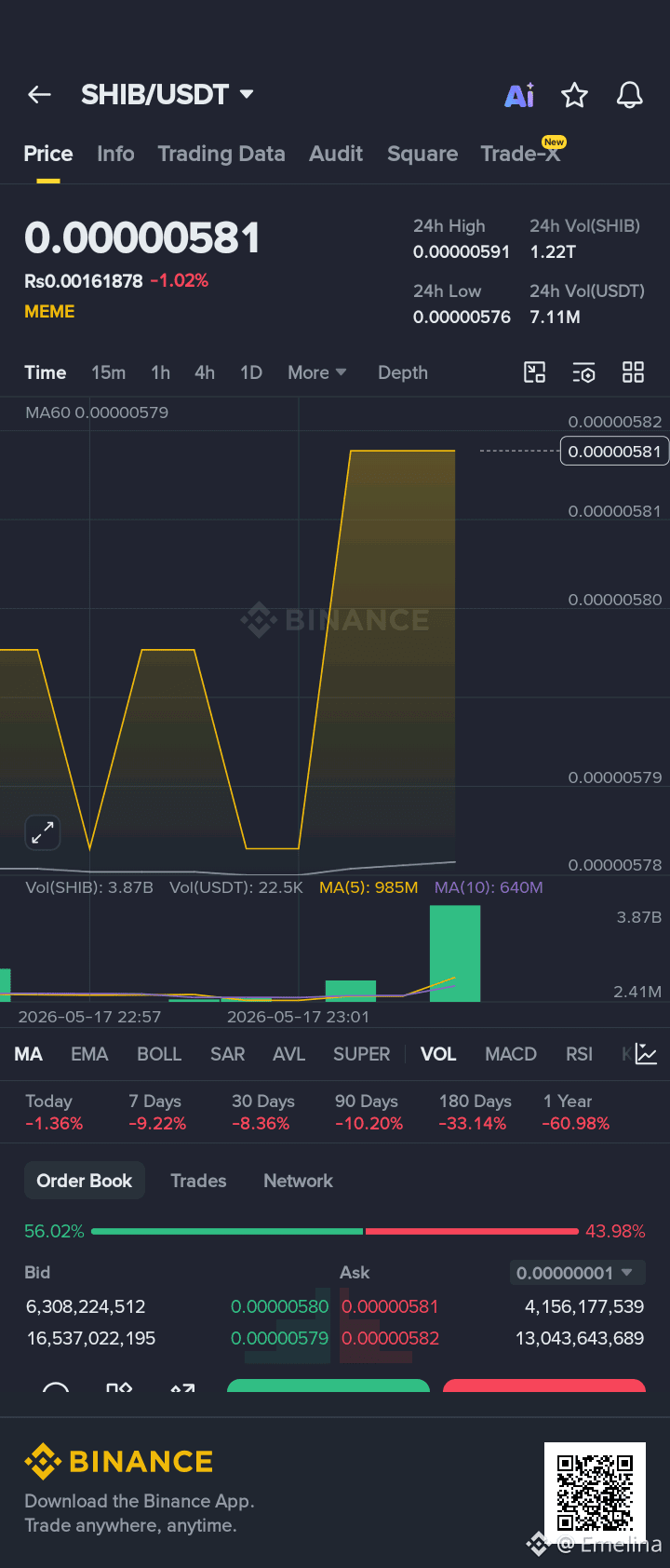Select the Order Book tab
Viewport: 670px width, 1568px height.
[85, 1181]
